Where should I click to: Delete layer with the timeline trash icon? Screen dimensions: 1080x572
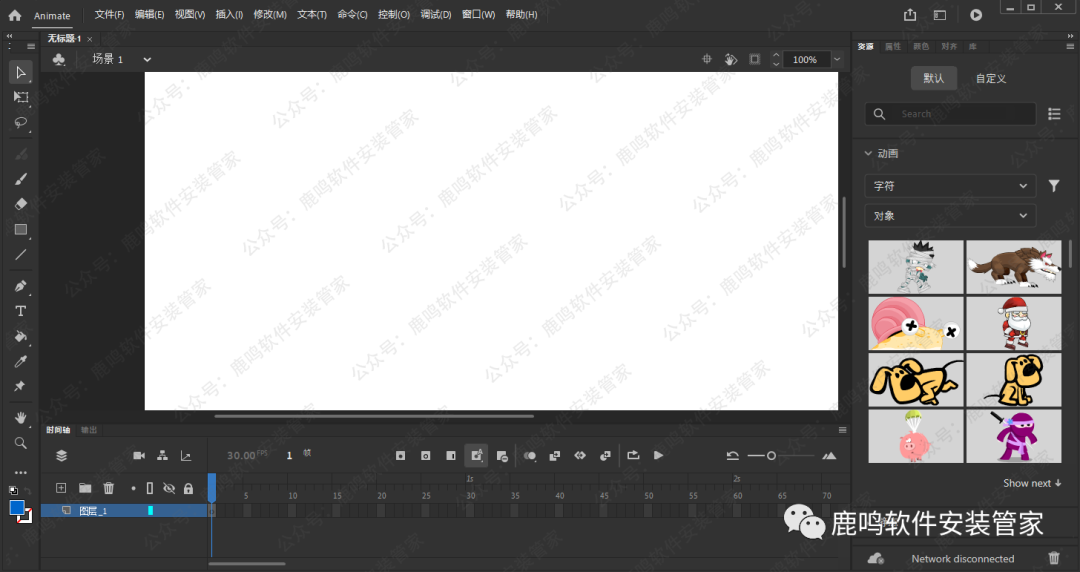109,488
